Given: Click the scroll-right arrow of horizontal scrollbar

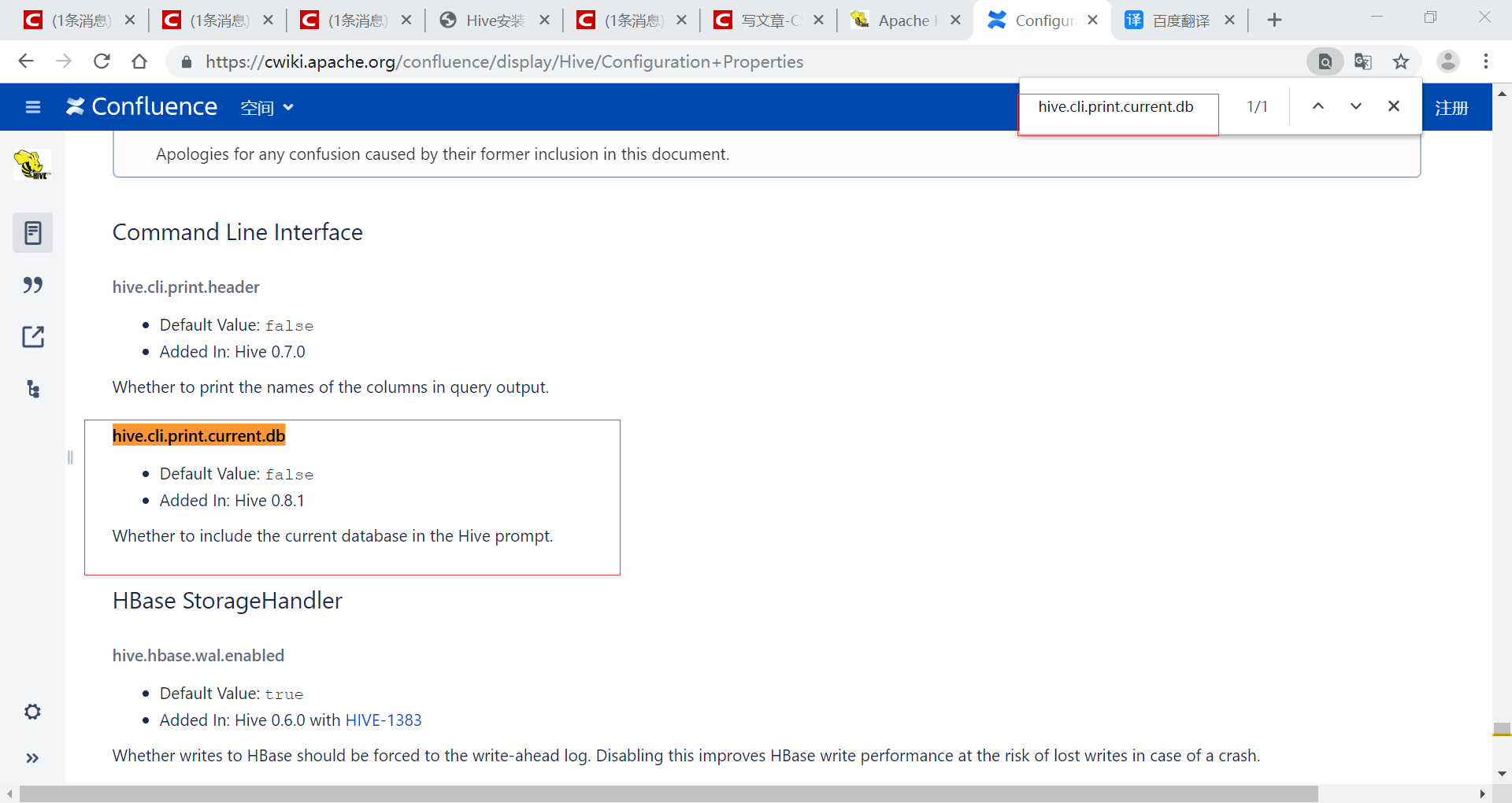Looking at the screenshot, I should pyautogui.click(x=1483, y=794).
